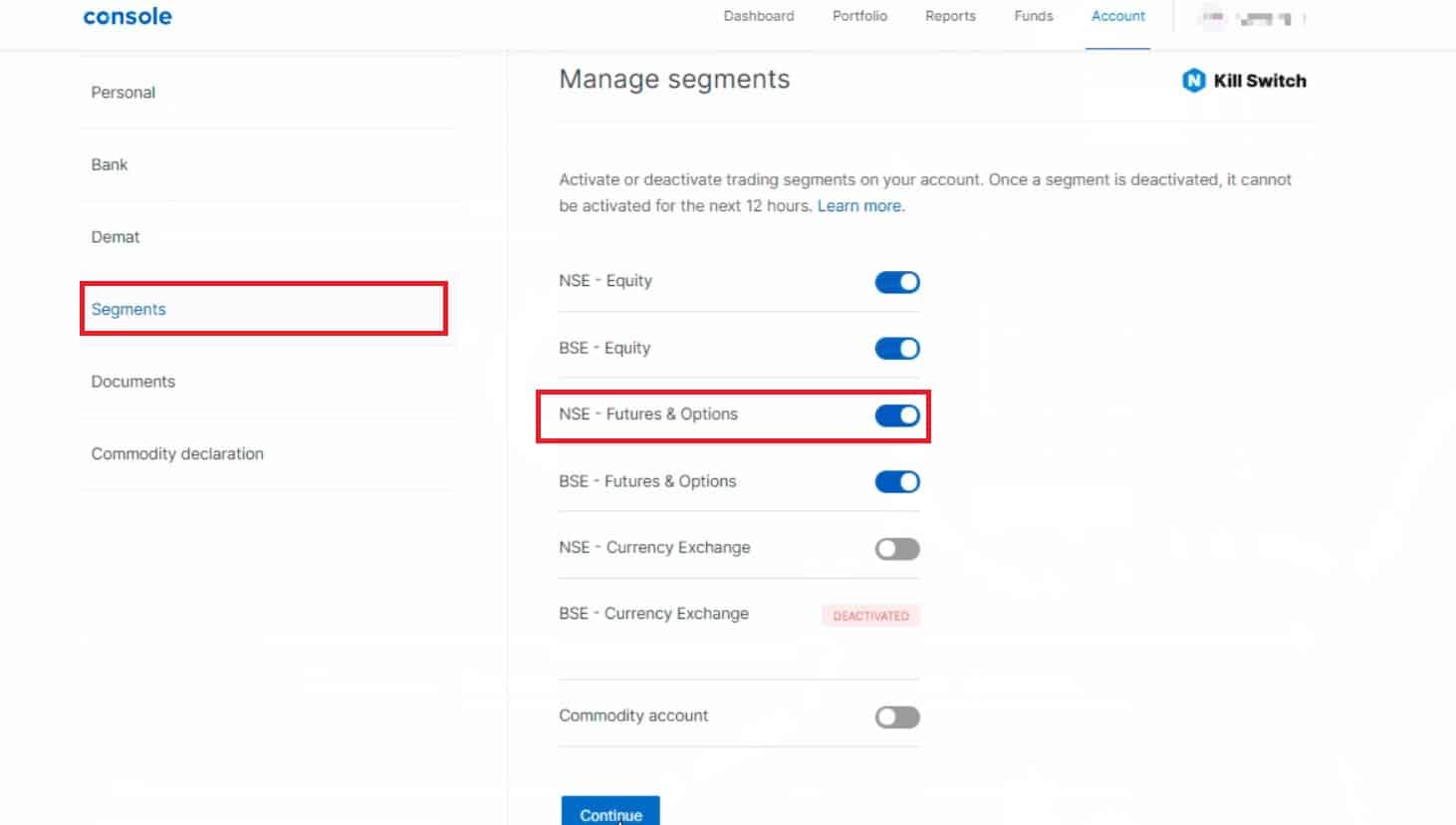Go to the Portfolio tab
Screen dimensions: 1456x825
pos(859,16)
